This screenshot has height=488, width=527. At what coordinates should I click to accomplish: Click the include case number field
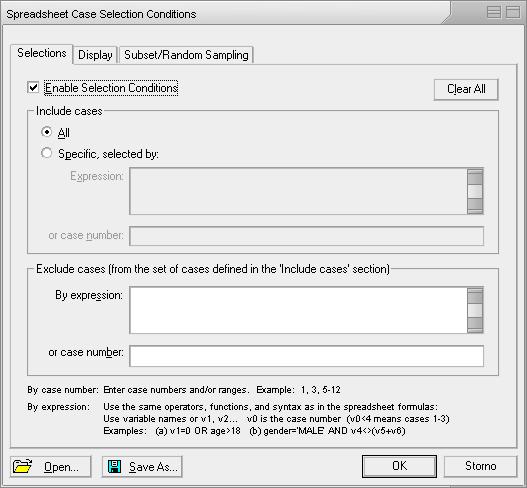[307, 236]
